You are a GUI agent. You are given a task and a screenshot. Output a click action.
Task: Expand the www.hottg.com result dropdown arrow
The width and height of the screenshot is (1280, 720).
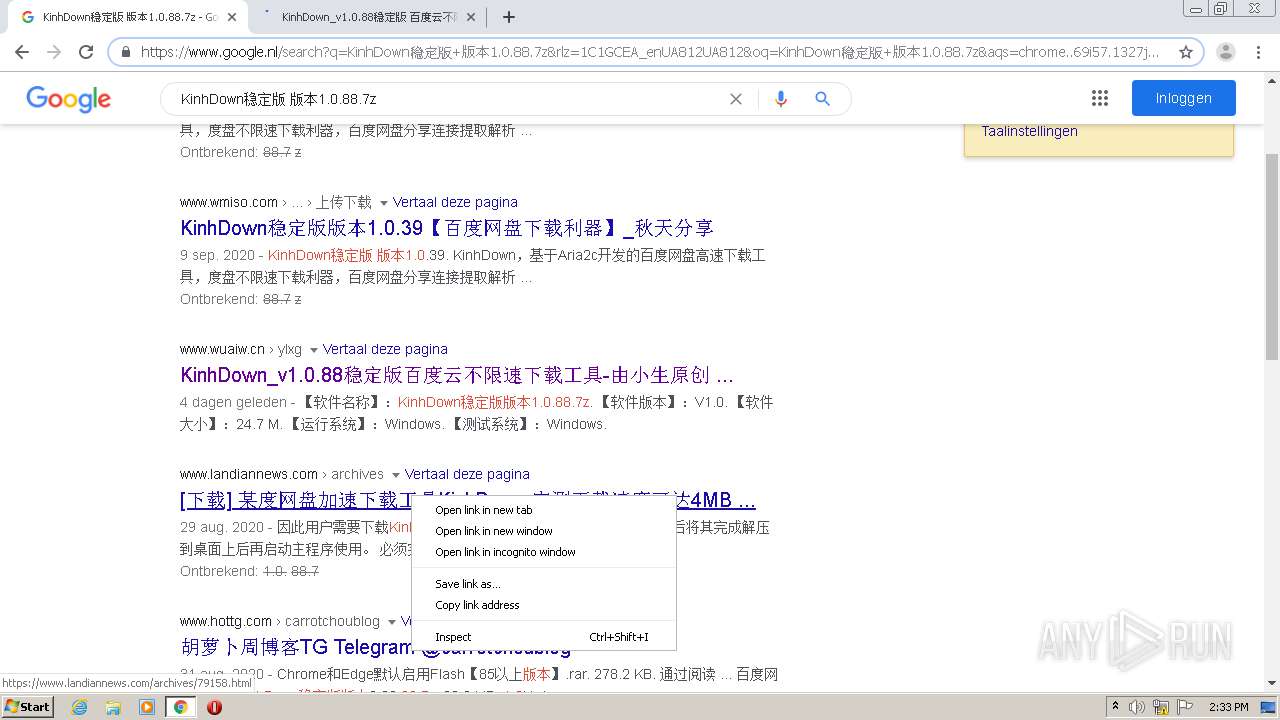(x=391, y=622)
